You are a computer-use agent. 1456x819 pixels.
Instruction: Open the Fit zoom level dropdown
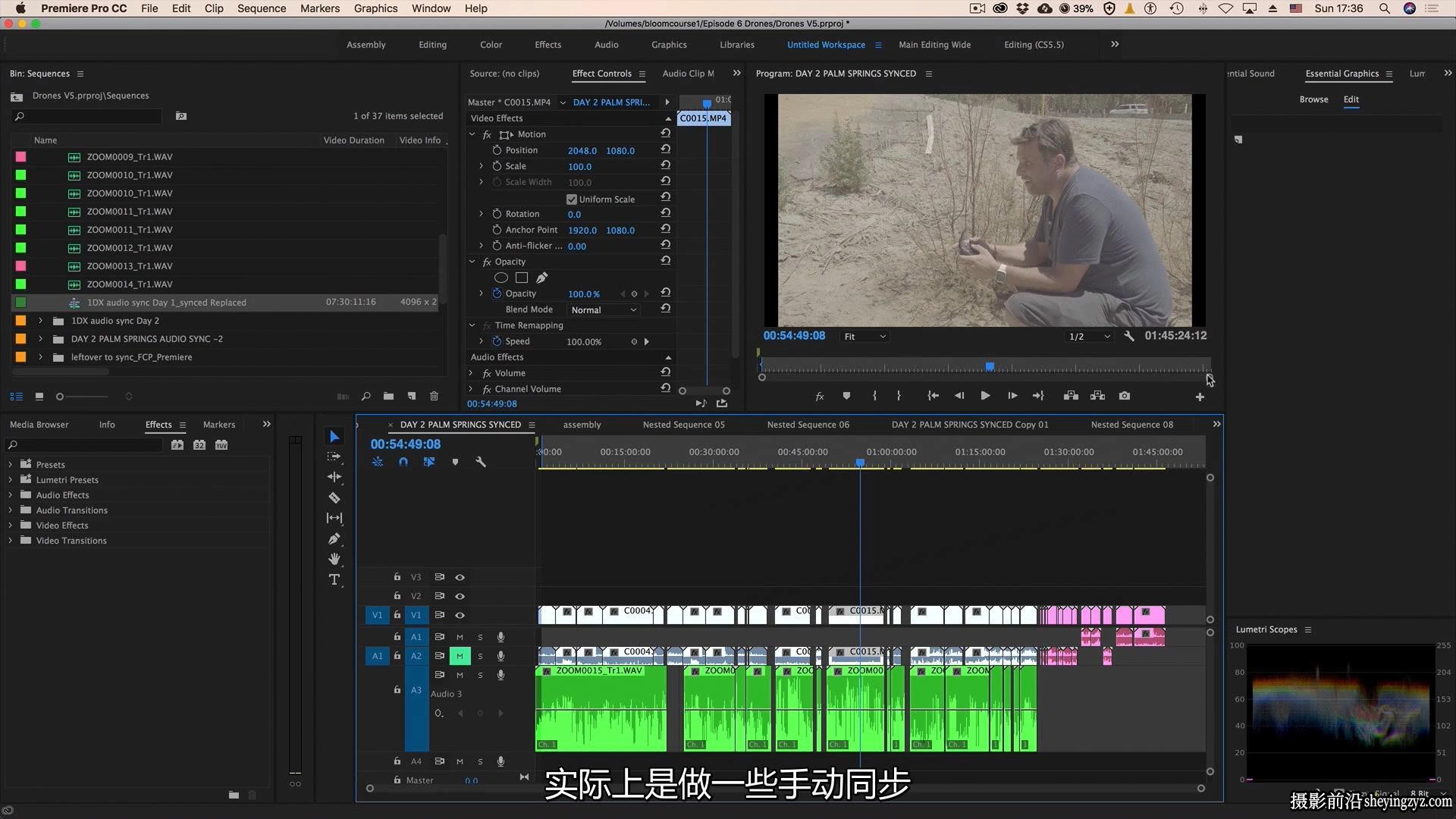(864, 336)
